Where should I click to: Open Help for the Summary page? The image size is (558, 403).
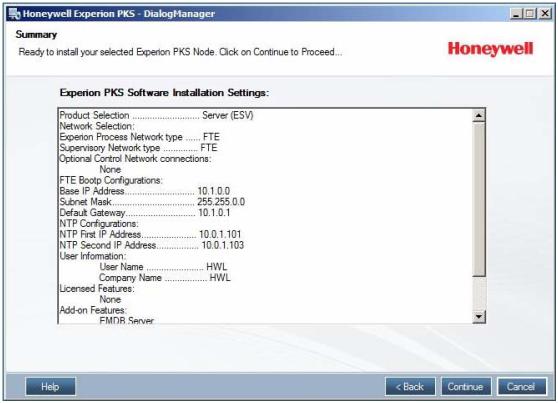[50, 387]
